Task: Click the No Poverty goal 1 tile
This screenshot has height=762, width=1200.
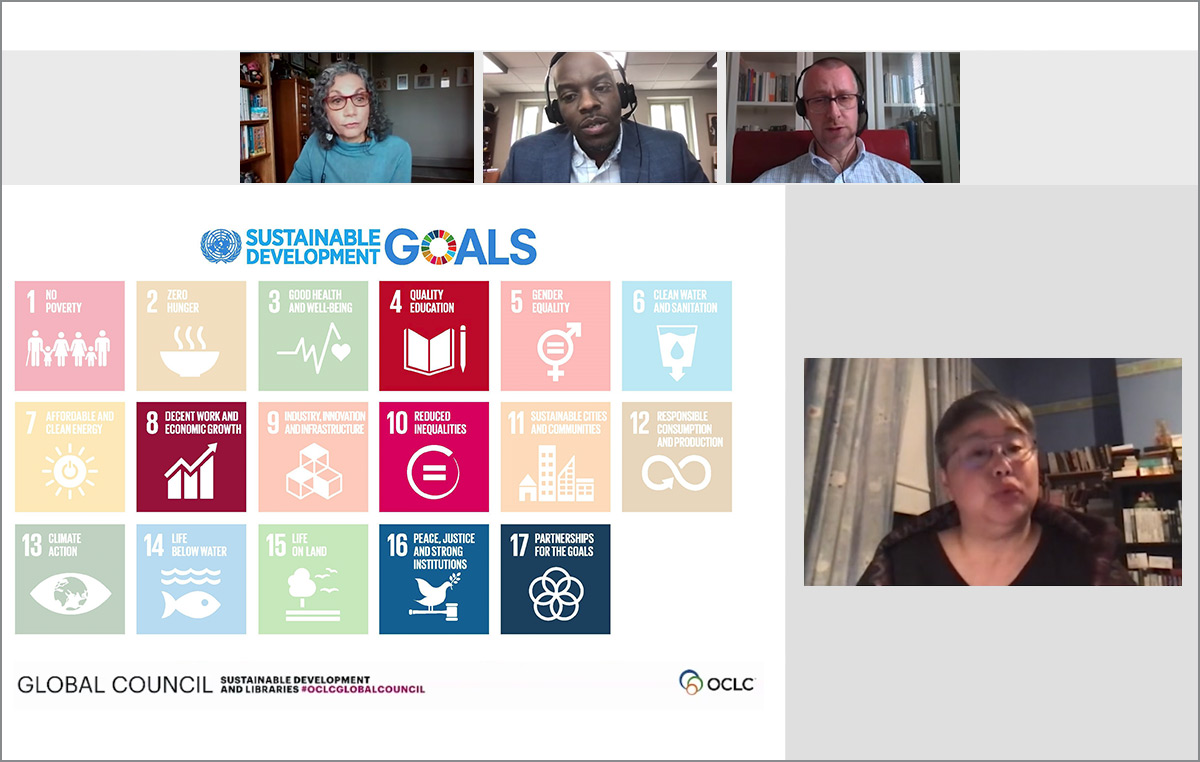Action: pyautogui.click(x=70, y=335)
